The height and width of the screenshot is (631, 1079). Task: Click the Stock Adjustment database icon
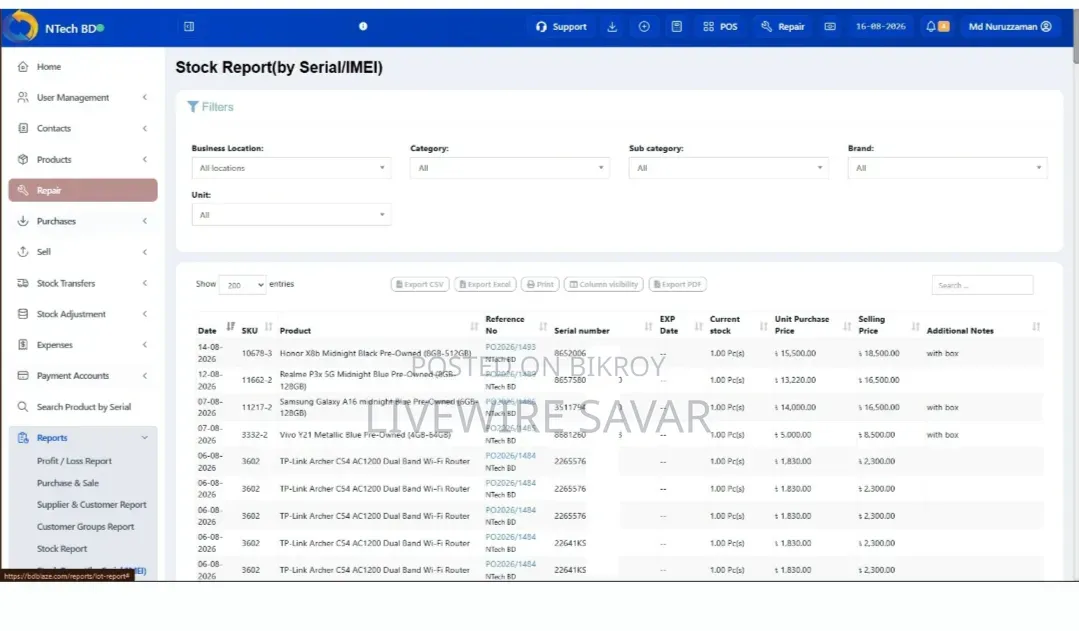(x=23, y=314)
